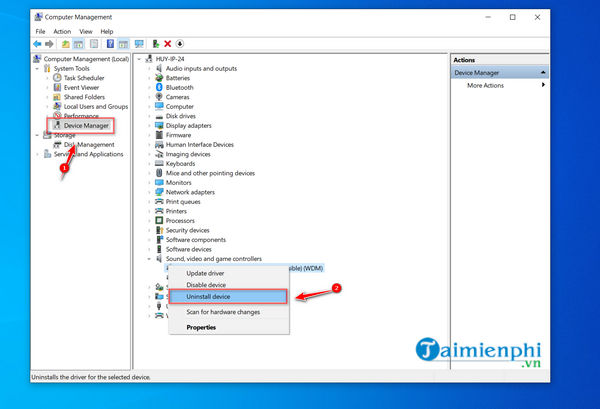Click the Properties sheet toolbar icon

[x=94, y=44]
